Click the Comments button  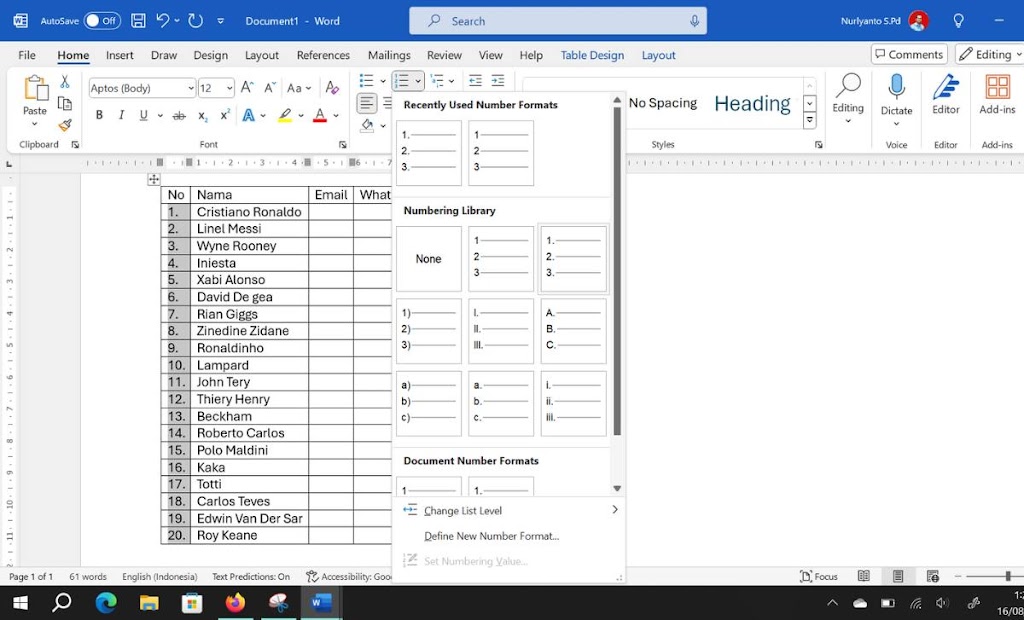[909, 55]
